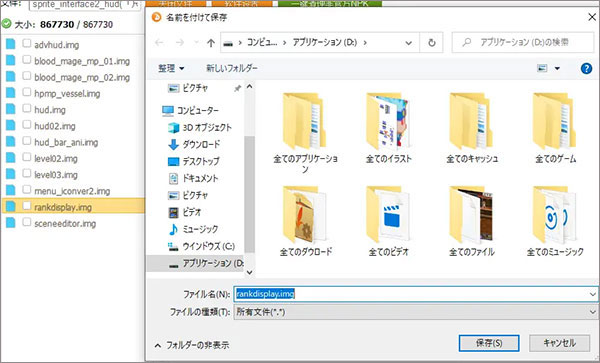Open the recent locations dropdown arrow
Screen dimensions: 600x363
196,42
